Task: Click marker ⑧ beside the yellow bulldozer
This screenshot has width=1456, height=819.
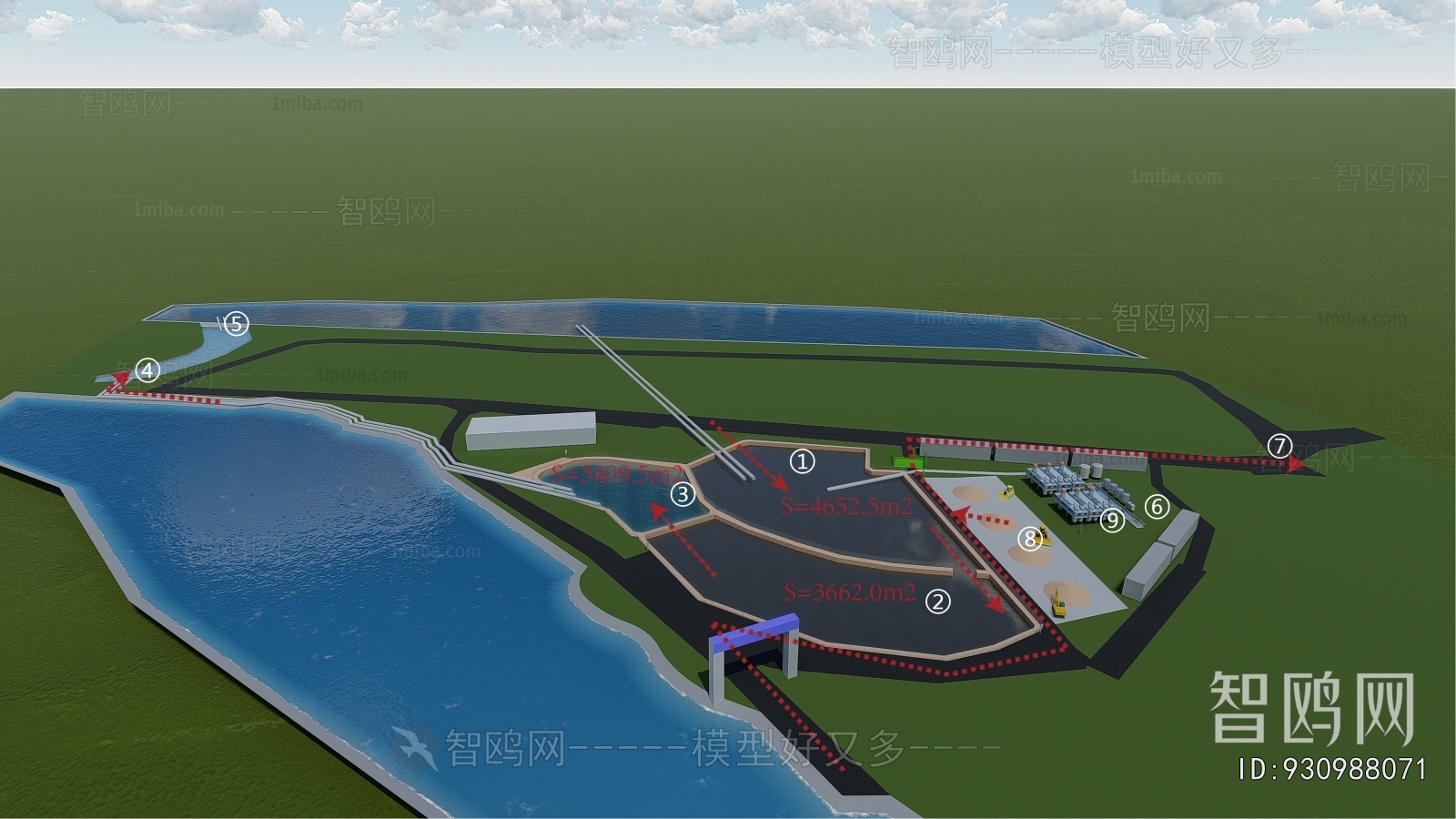Action: pos(1029,538)
